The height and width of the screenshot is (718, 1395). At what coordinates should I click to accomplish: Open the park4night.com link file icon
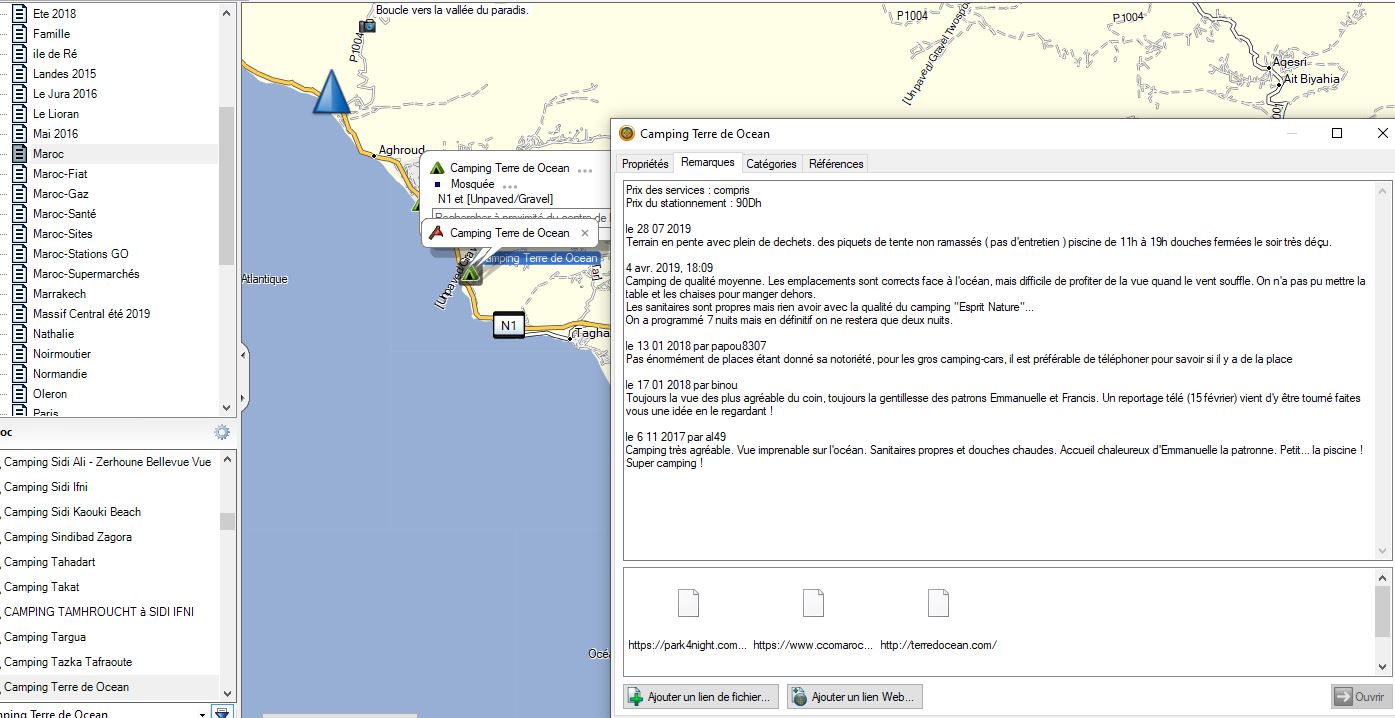[688, 604]
